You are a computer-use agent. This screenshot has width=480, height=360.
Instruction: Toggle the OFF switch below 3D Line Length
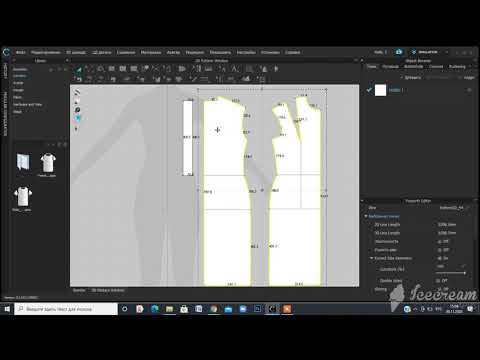tap(443, 242)
